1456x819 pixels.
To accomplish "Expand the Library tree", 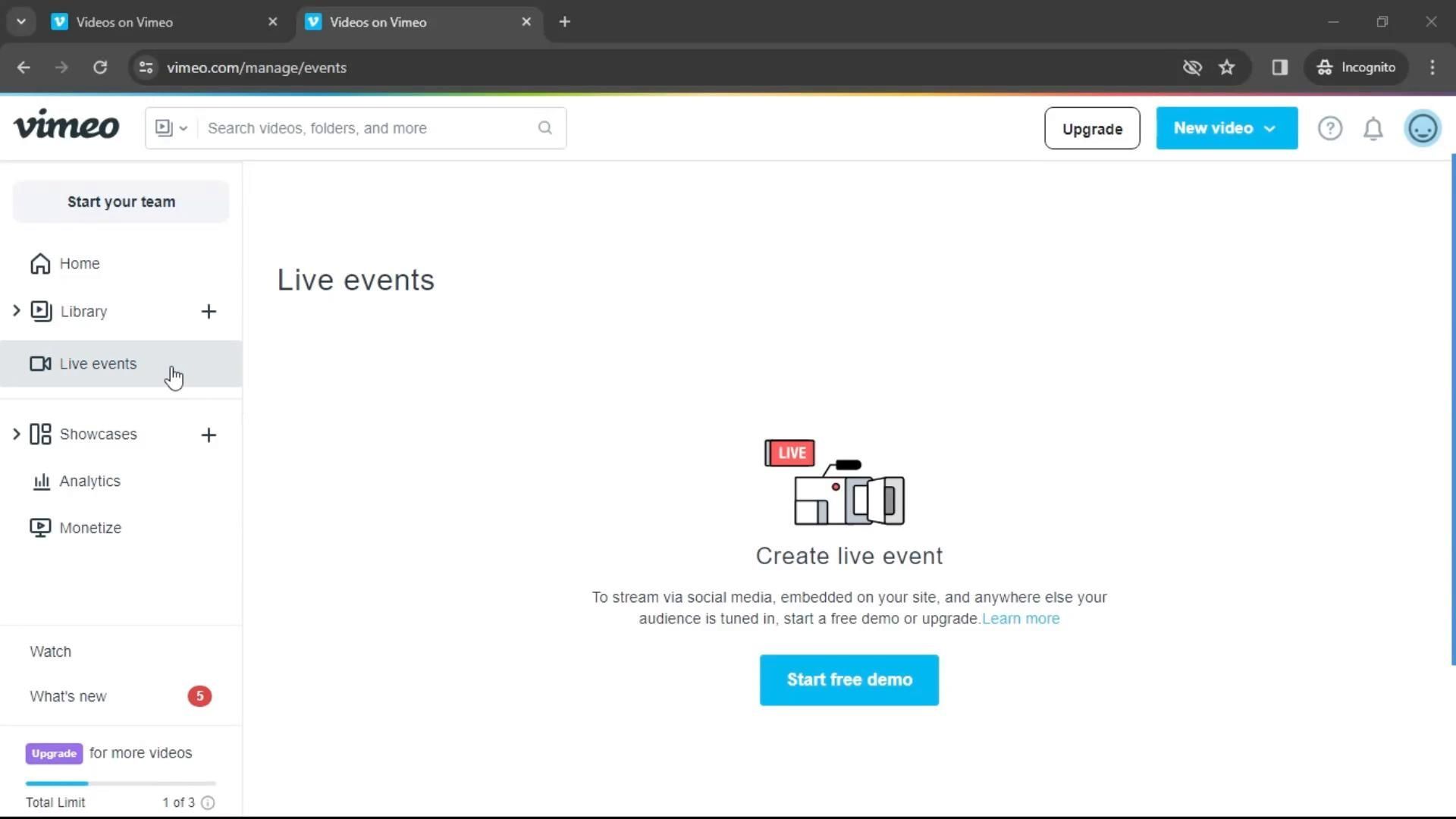I will (16, 311).
